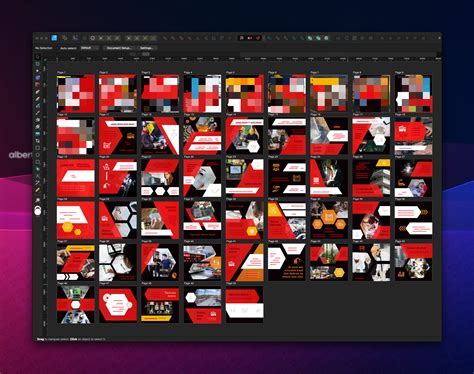
Task: Select the Page 50 artboard thumbnail
Action: coord(245,305)
